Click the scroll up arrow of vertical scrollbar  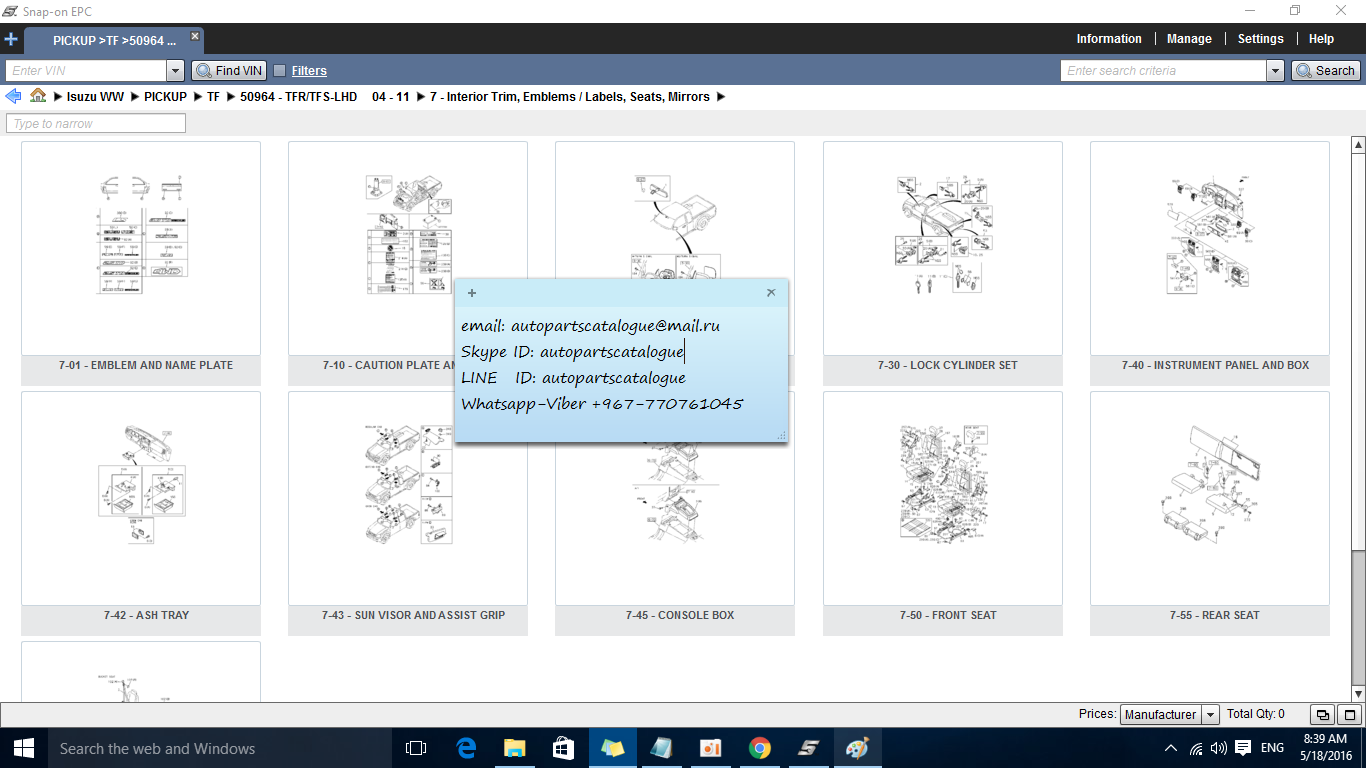1358,146
